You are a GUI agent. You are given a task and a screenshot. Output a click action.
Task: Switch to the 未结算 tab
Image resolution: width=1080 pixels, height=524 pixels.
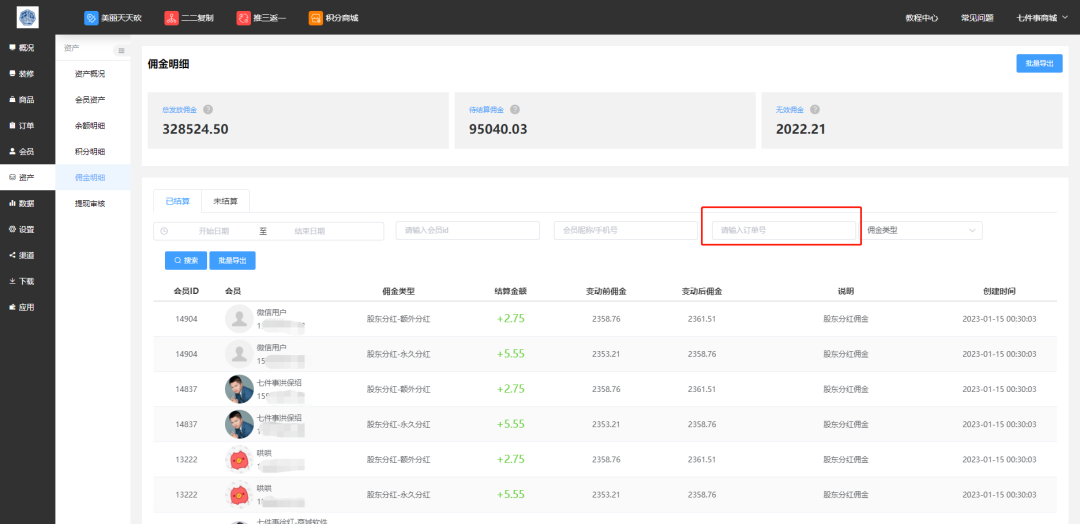pyautogui.click(x=225, y=201)
